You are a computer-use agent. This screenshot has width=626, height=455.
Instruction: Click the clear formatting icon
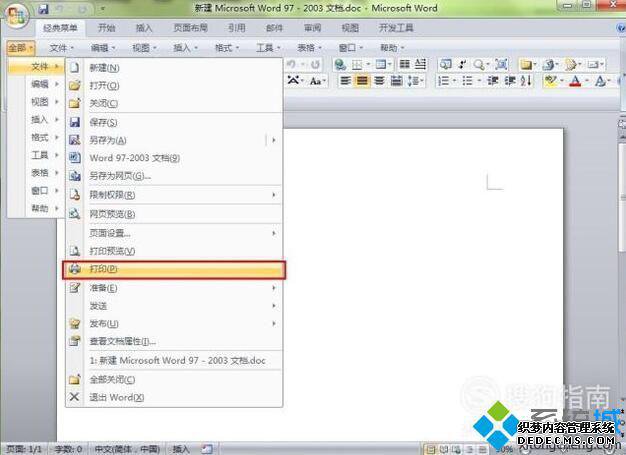[293, 81]
